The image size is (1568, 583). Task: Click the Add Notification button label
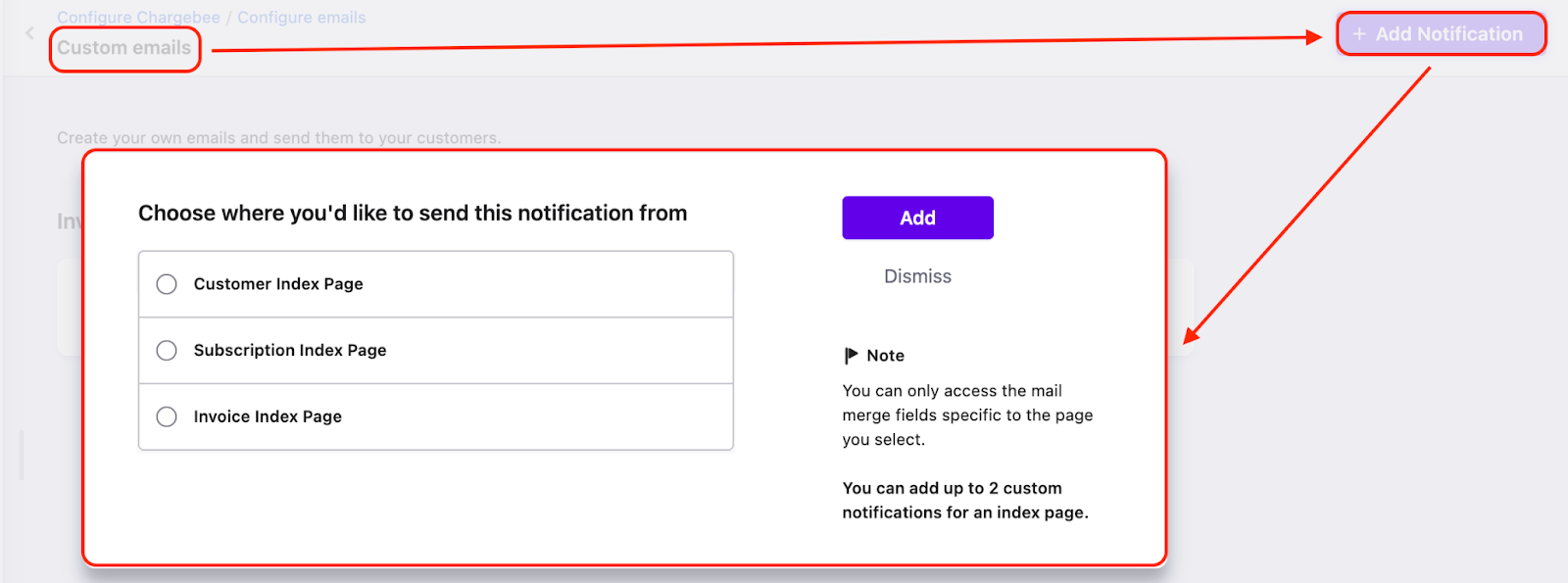1448,34
